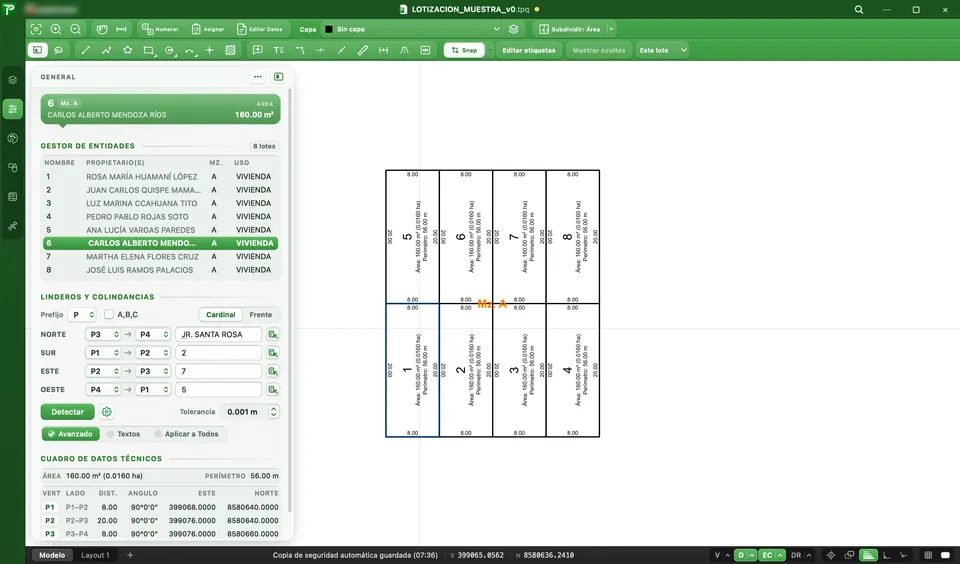Open the palette sidebar icon
The height and width of the screenshot is (564, 960).
(x=12, y=138)
